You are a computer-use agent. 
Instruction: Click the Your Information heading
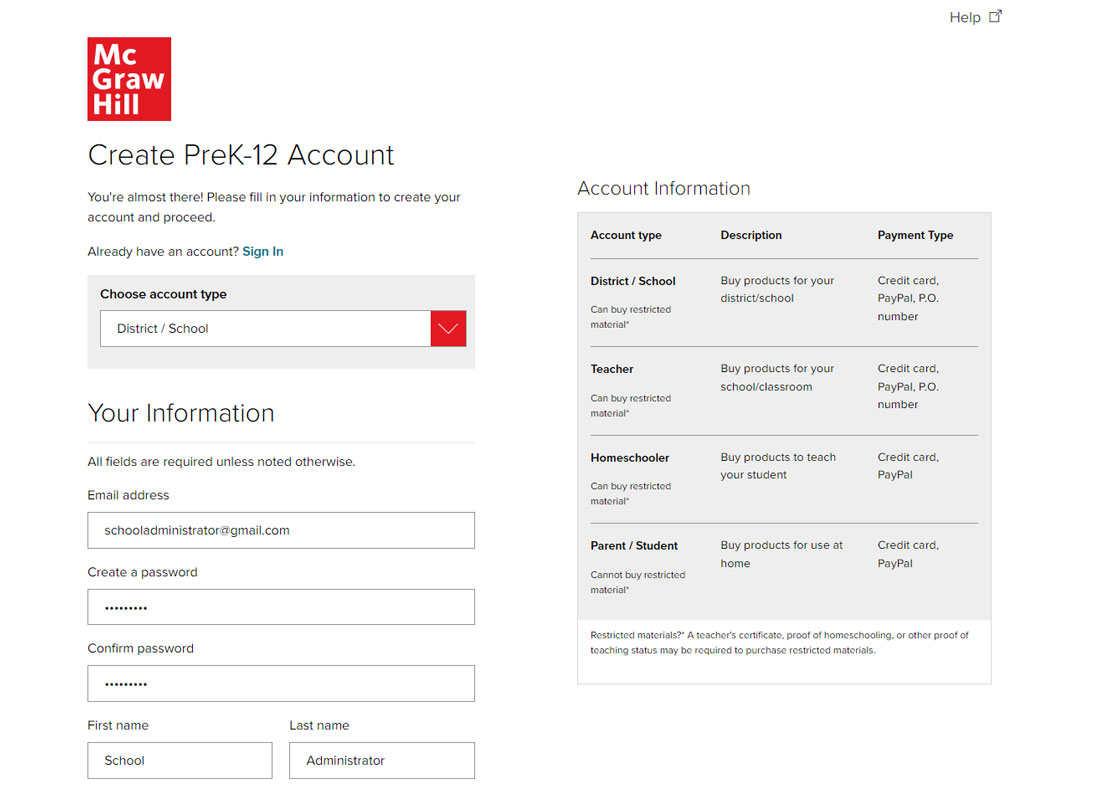(x=181, y=413)
